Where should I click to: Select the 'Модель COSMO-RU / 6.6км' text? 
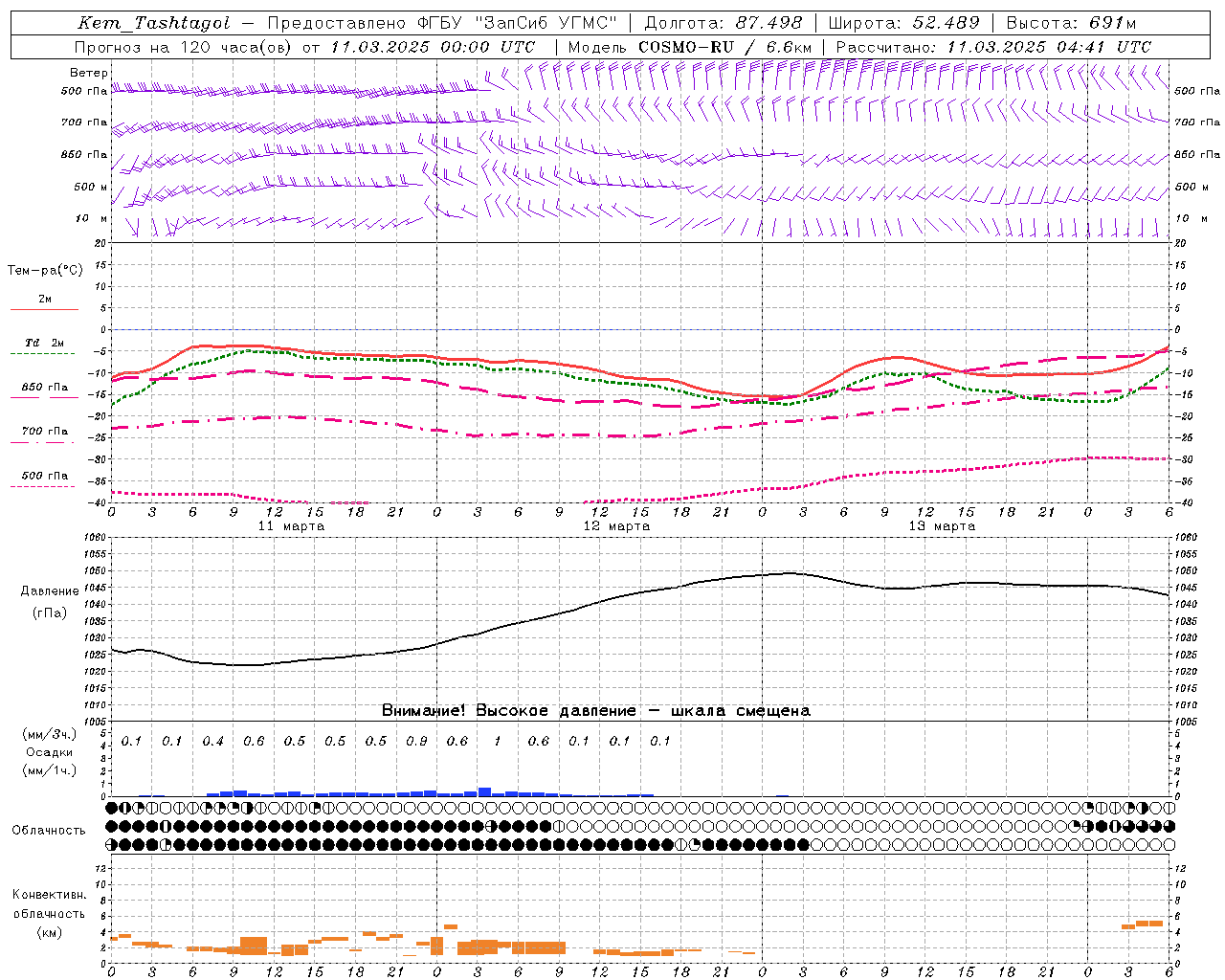click(x=690, y=47)
